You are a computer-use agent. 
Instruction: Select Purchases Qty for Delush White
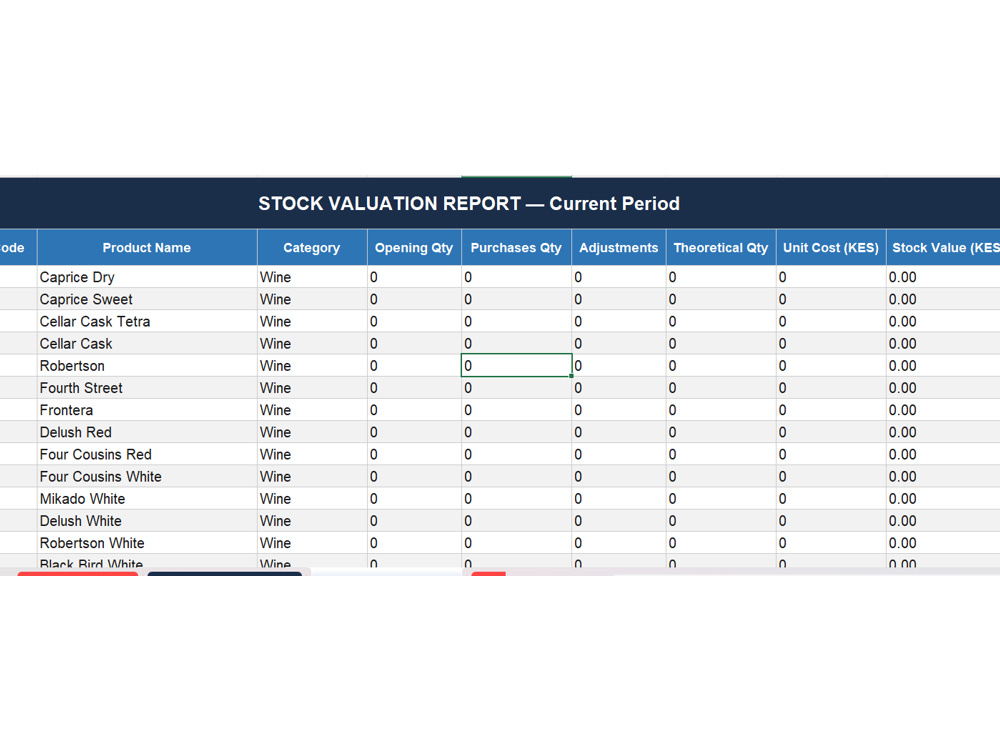(516, 521)
